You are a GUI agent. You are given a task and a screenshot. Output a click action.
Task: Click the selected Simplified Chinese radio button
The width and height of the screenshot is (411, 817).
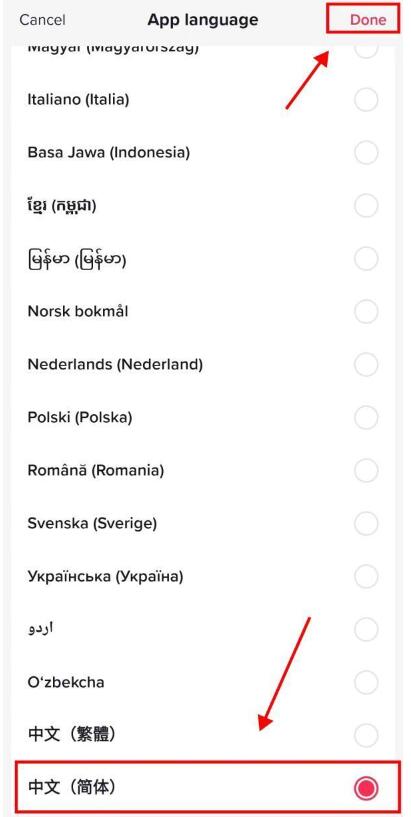pos(366,788)
